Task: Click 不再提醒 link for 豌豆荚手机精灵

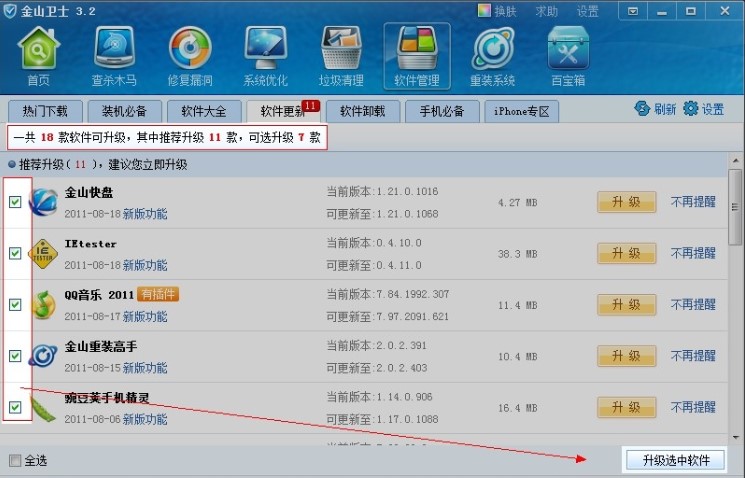Action: [x=693, y=407]
